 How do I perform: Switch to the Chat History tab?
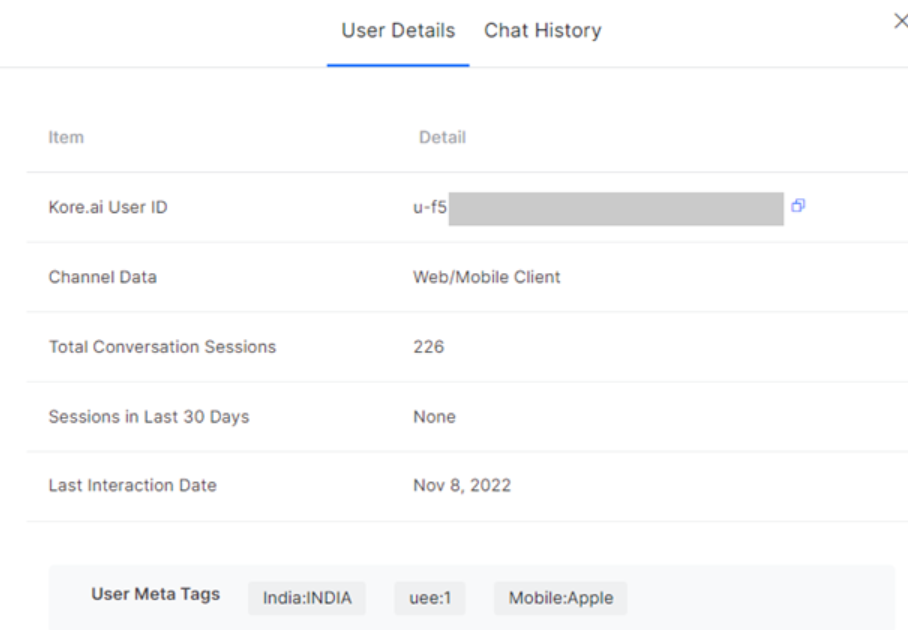point(542,31)
